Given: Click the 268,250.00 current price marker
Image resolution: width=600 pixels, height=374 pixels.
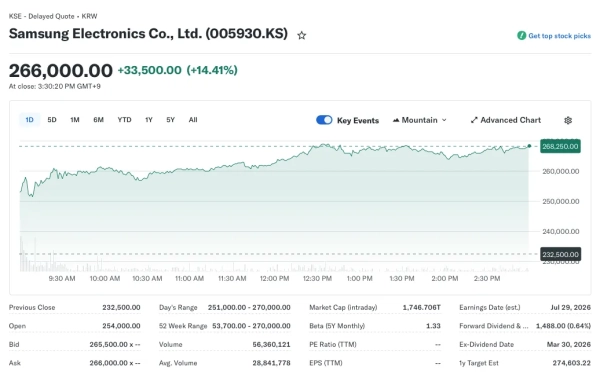Looking at the screenshot, I should 560,146.
